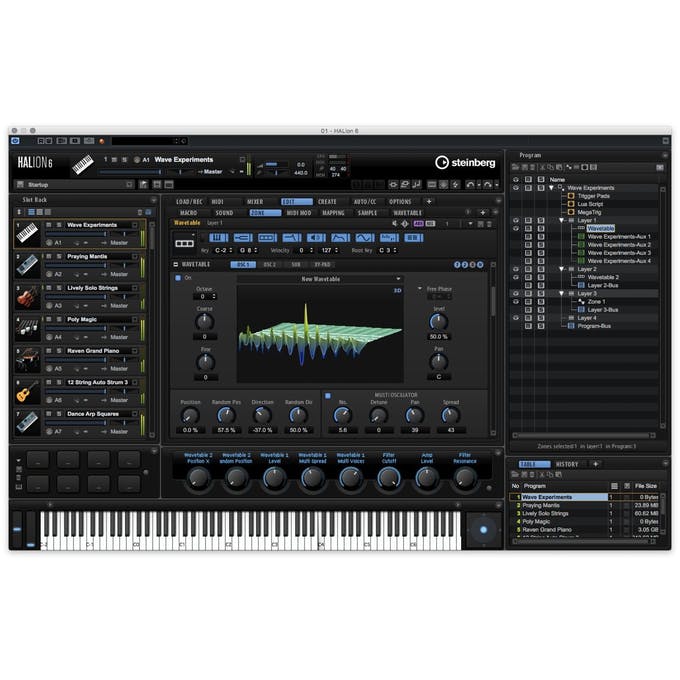Click the Lua Script module icon in tree

coord(571,204)
